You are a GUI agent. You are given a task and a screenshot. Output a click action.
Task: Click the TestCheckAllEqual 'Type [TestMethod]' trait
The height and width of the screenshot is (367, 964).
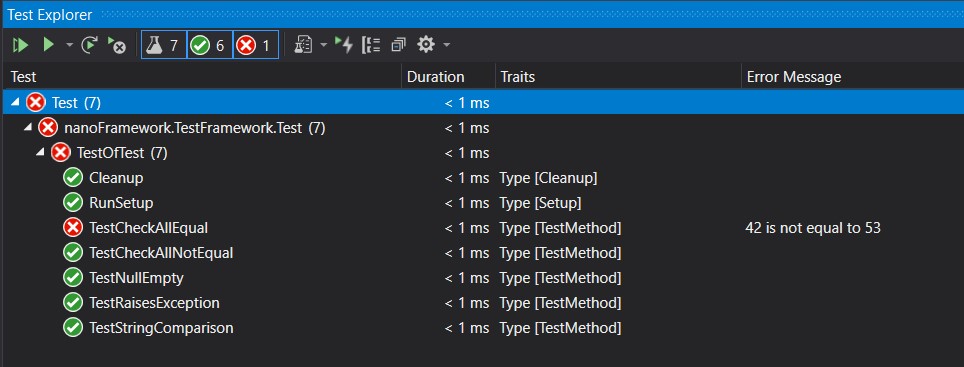click(x=561, y=228)
